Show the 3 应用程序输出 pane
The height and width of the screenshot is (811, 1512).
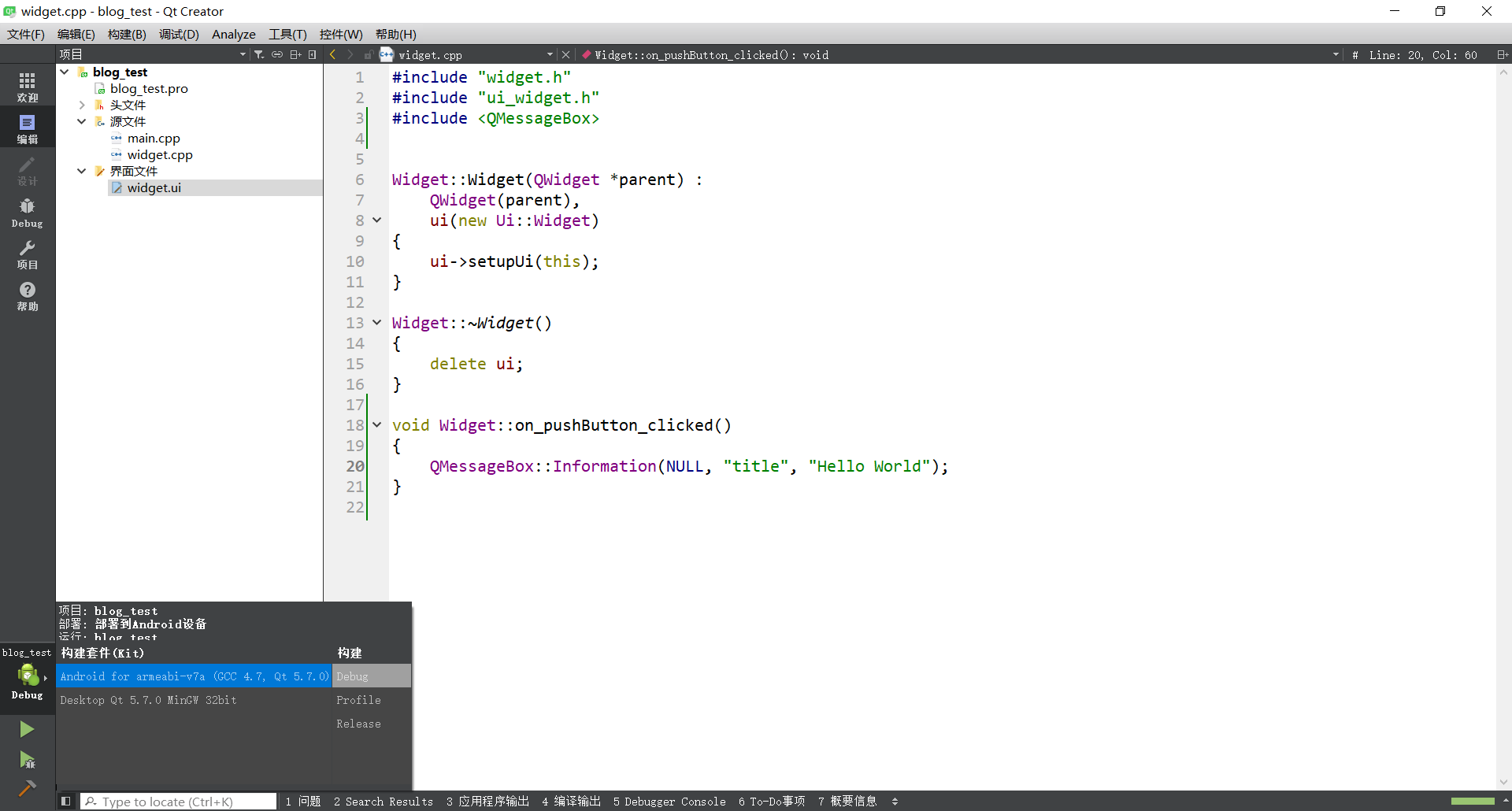pos(487,801)
